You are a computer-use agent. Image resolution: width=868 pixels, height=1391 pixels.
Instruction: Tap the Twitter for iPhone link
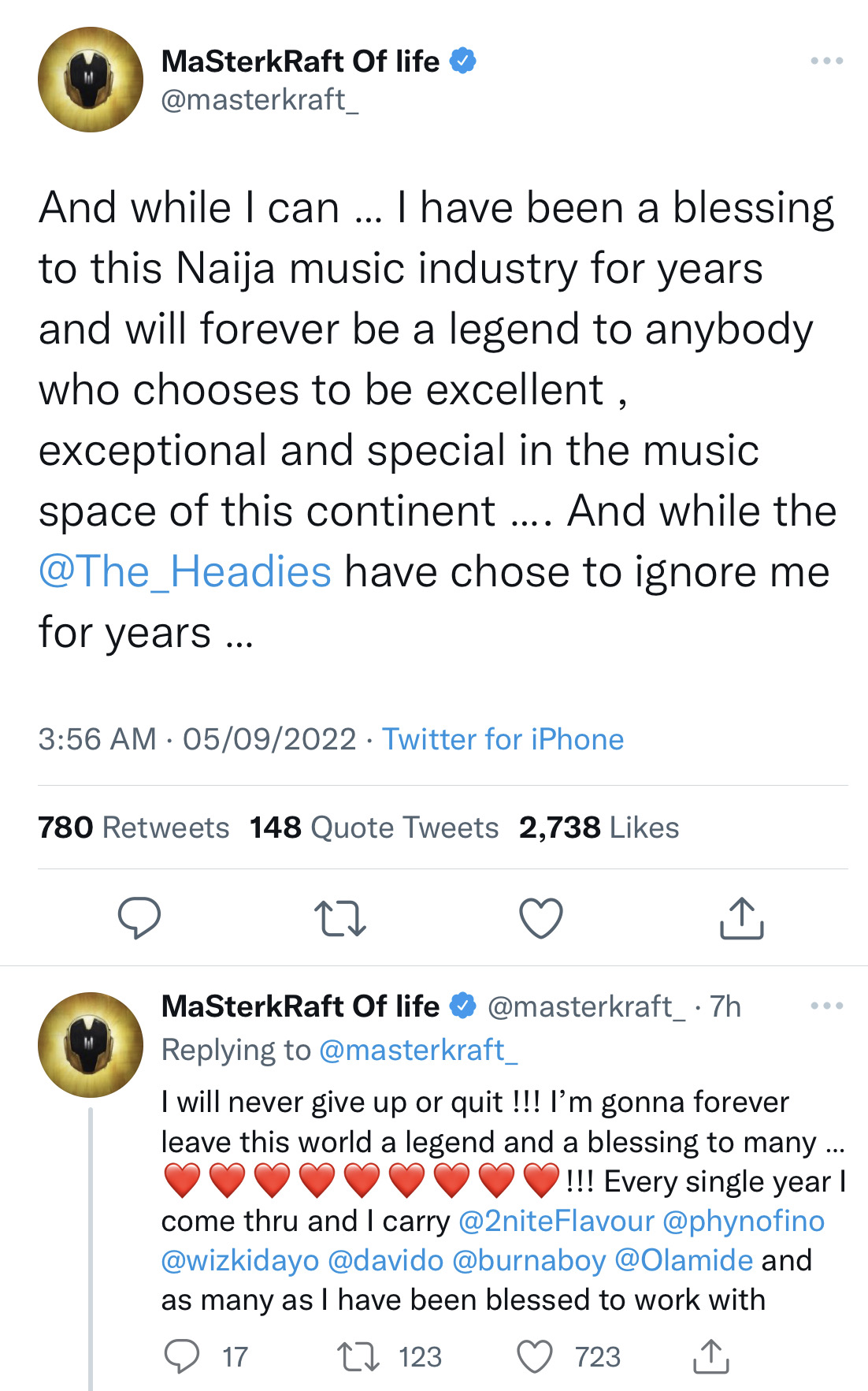(503, 739)
